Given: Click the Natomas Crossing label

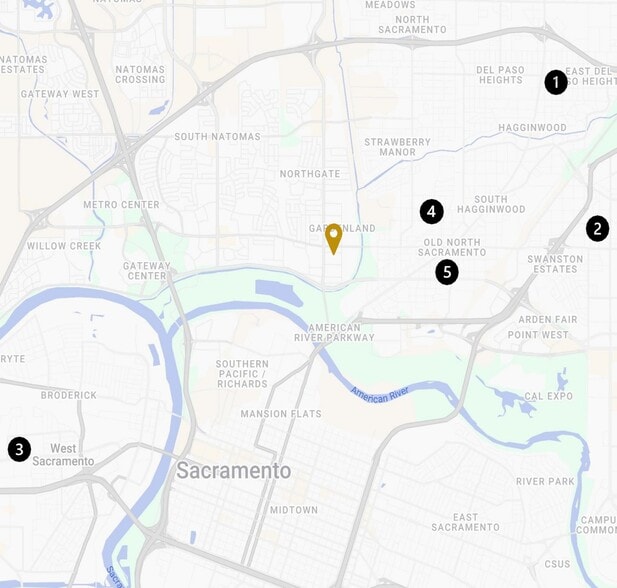Looking at the screenshot, I should tap(140, 74).
